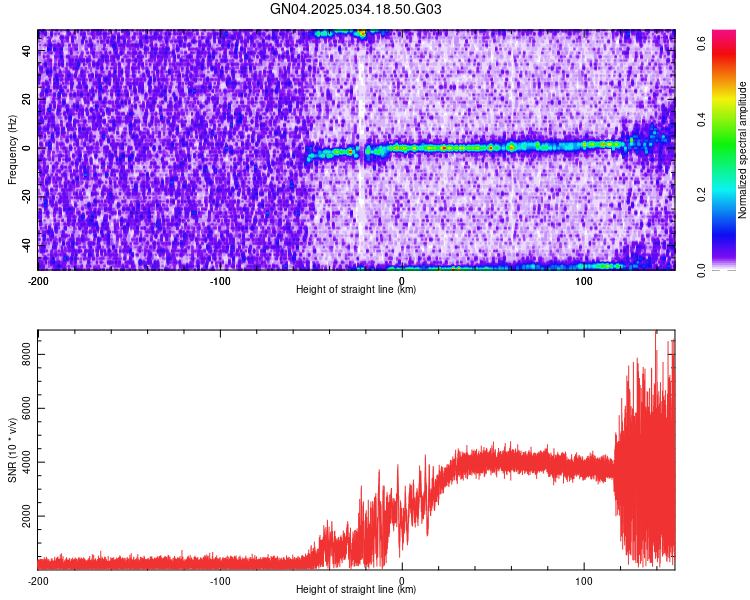Image resolution: width=750 pixels, height=600 pixels.
Task: Click the 0.2 tick on the colorbar
Action: coord(701,194)
